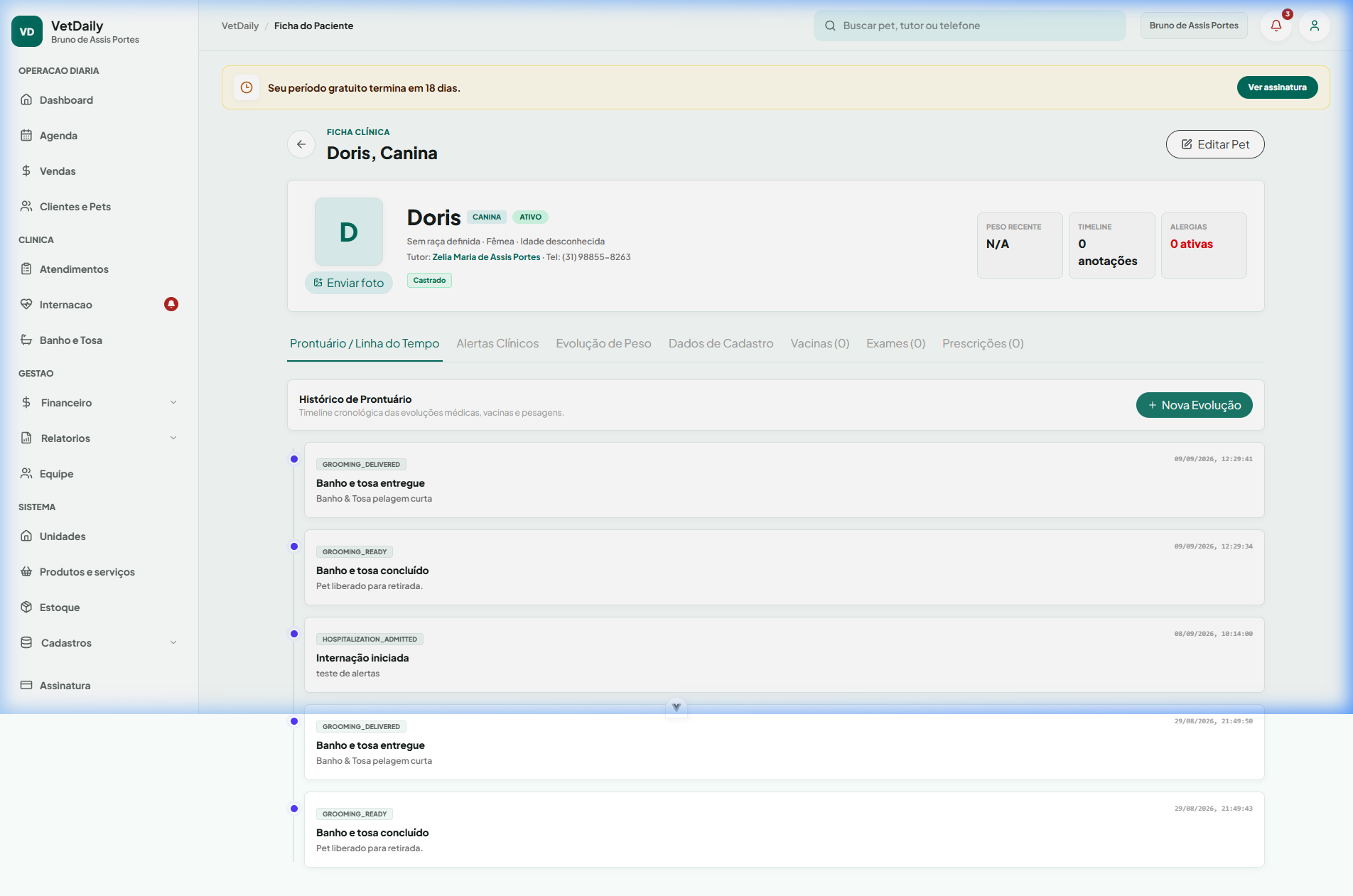This screenshot has height=896, width=1353.
Task: Focus the Buscar pet, tutor ou telefone field
Action: pos(970,26)
